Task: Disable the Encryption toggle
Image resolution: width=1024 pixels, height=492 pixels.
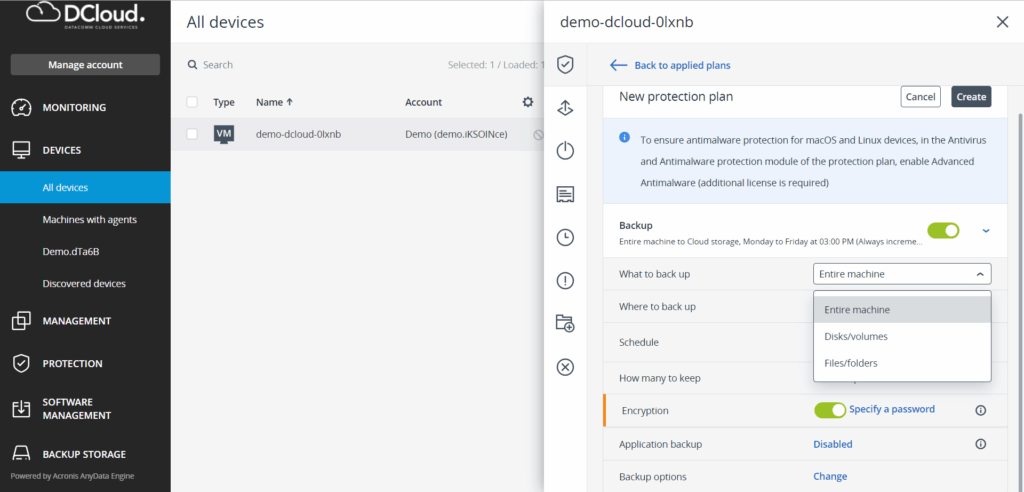Action: click(830, 410)
